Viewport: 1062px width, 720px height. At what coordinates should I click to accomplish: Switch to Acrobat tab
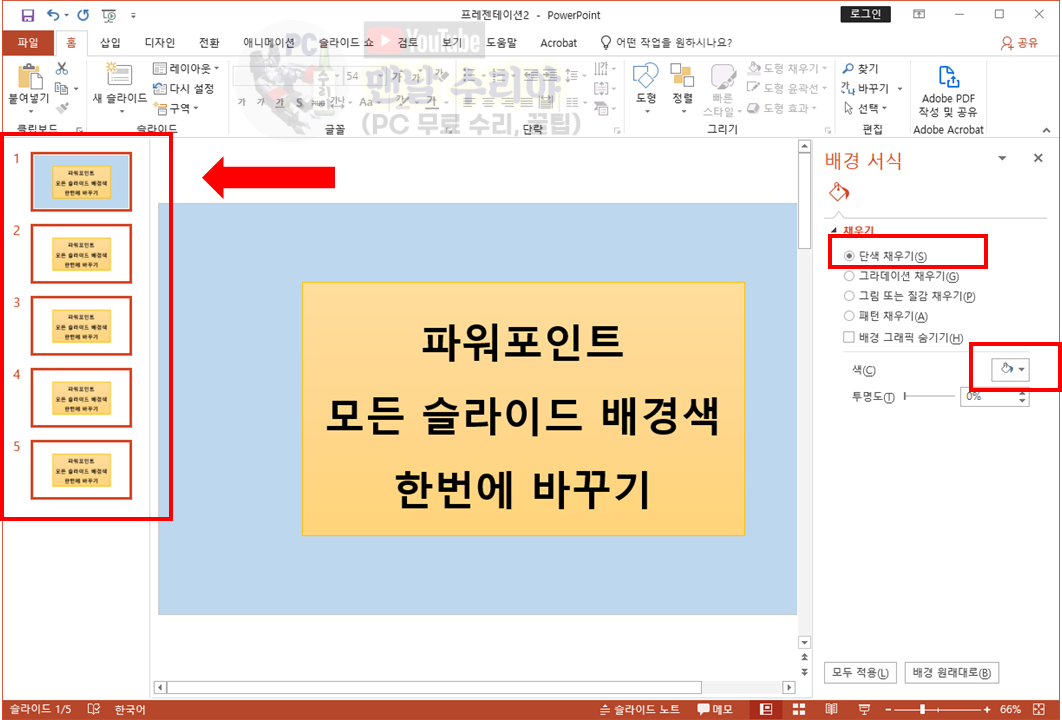point(559,43)
